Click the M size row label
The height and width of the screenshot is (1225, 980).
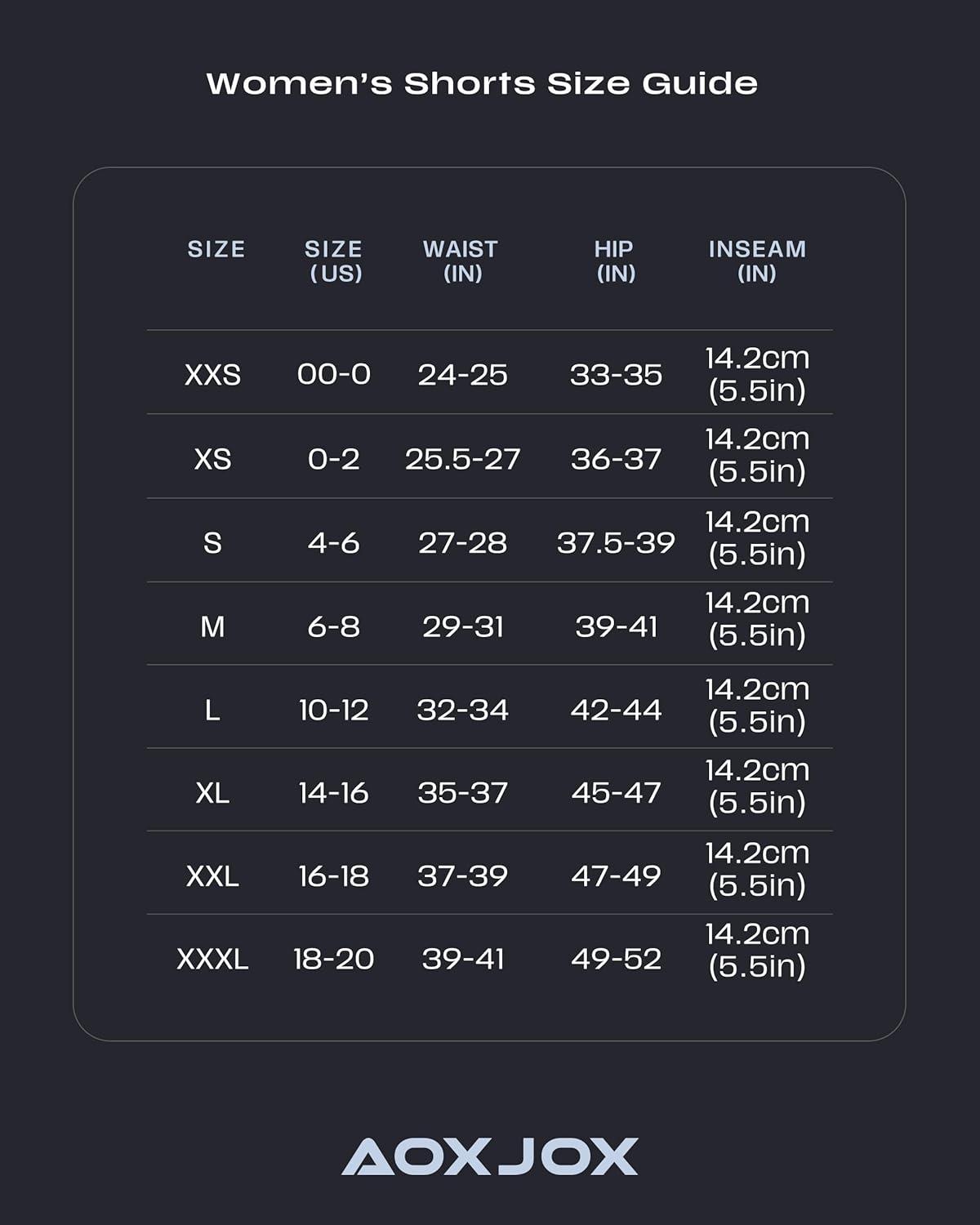[212, 626]
